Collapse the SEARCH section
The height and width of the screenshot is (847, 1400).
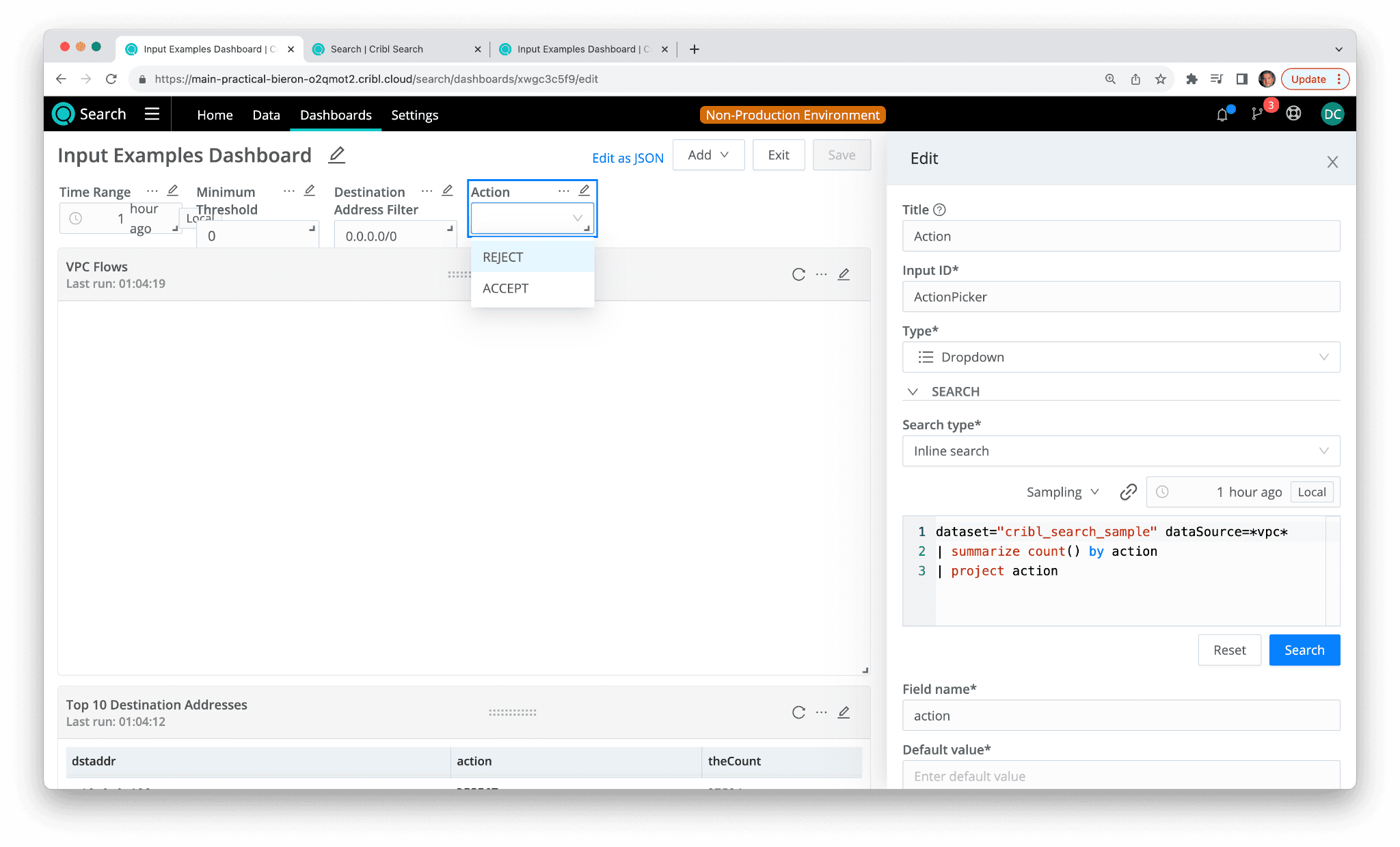[x=913, y=392]
